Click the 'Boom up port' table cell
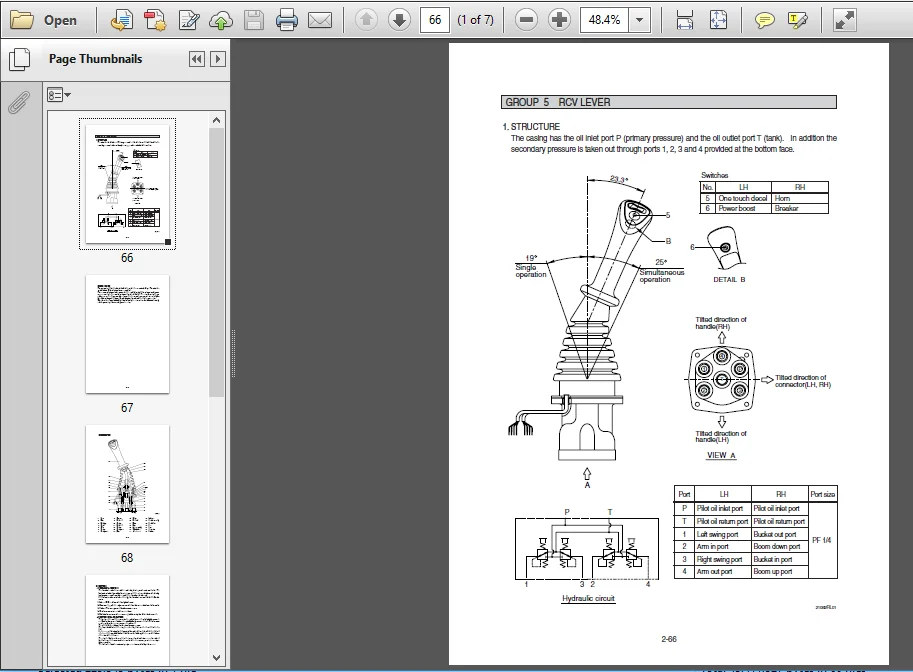 tap(779, 572)
